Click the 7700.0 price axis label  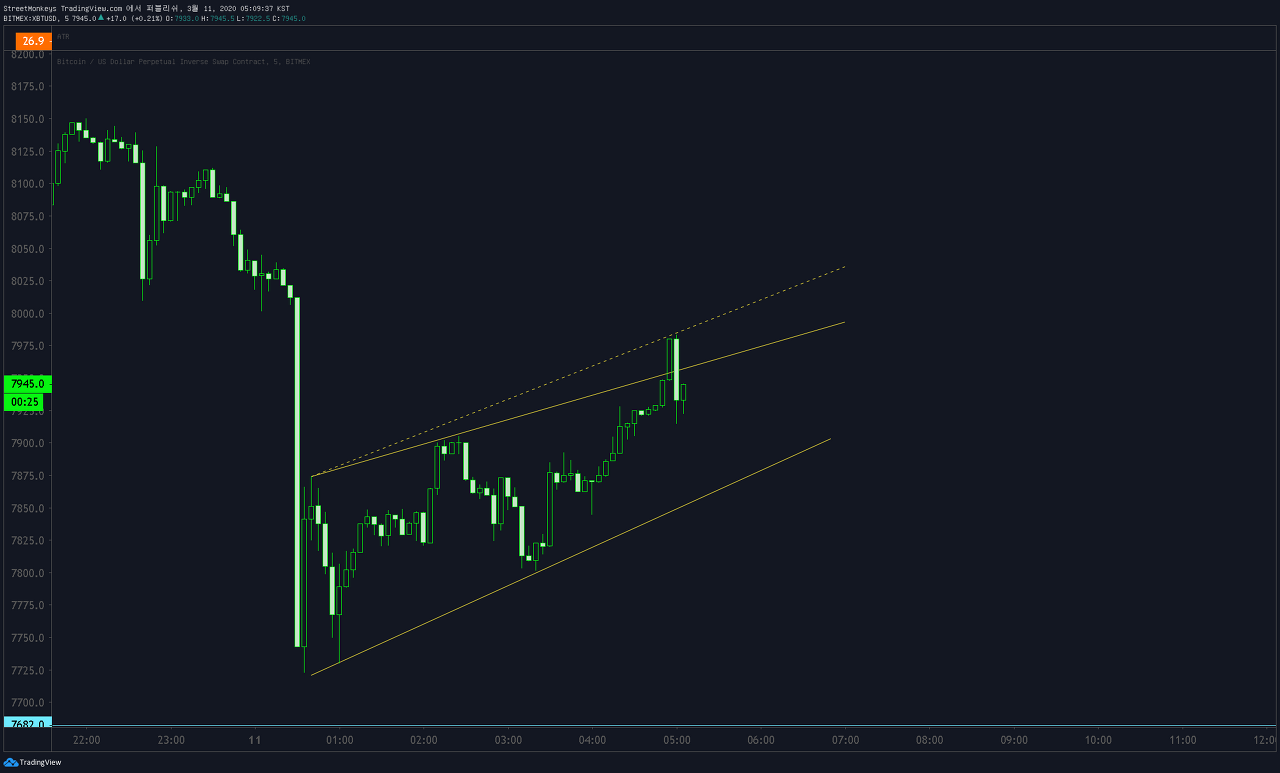point(28,702)
